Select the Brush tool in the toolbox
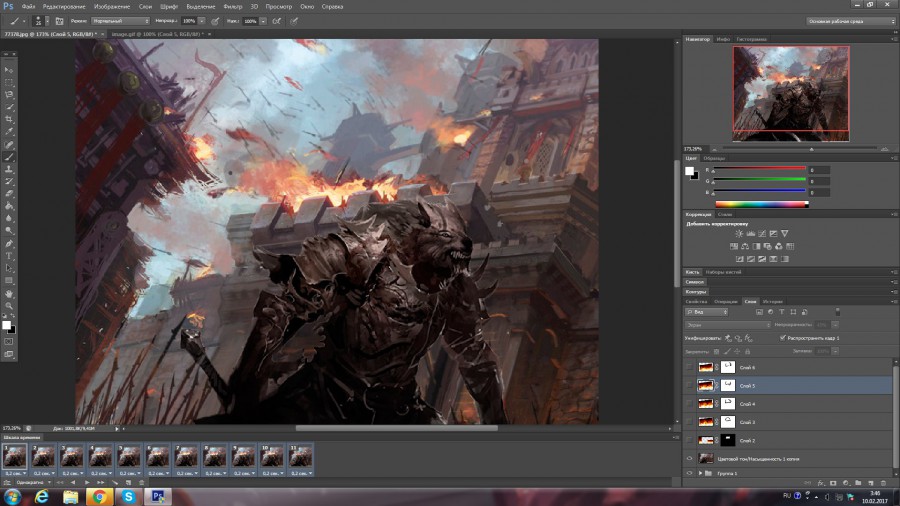900x506 pixels. click(x=10, y=157)
